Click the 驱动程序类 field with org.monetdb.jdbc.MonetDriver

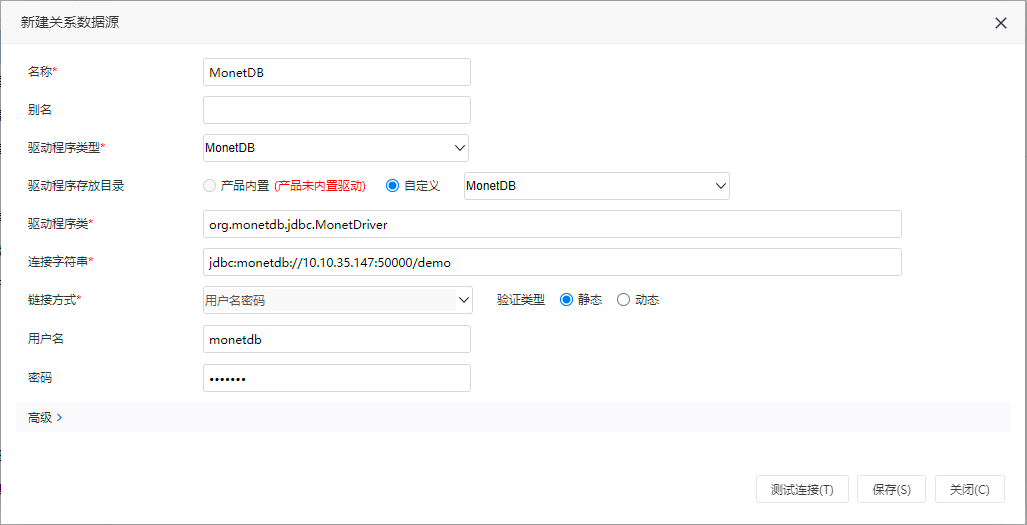point(552,224)
